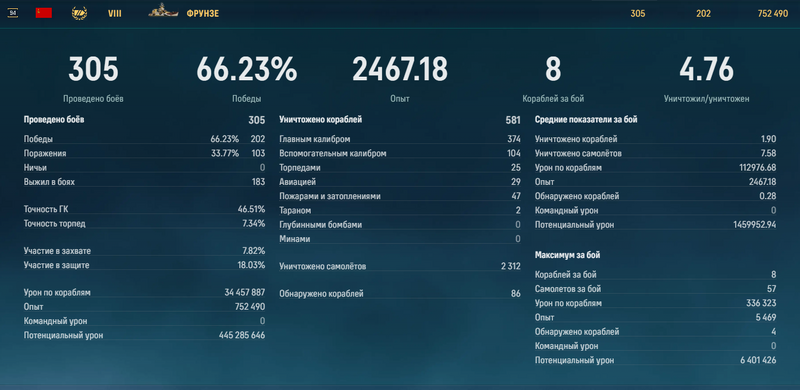Click the Участие в захвате row

[144, 251]
